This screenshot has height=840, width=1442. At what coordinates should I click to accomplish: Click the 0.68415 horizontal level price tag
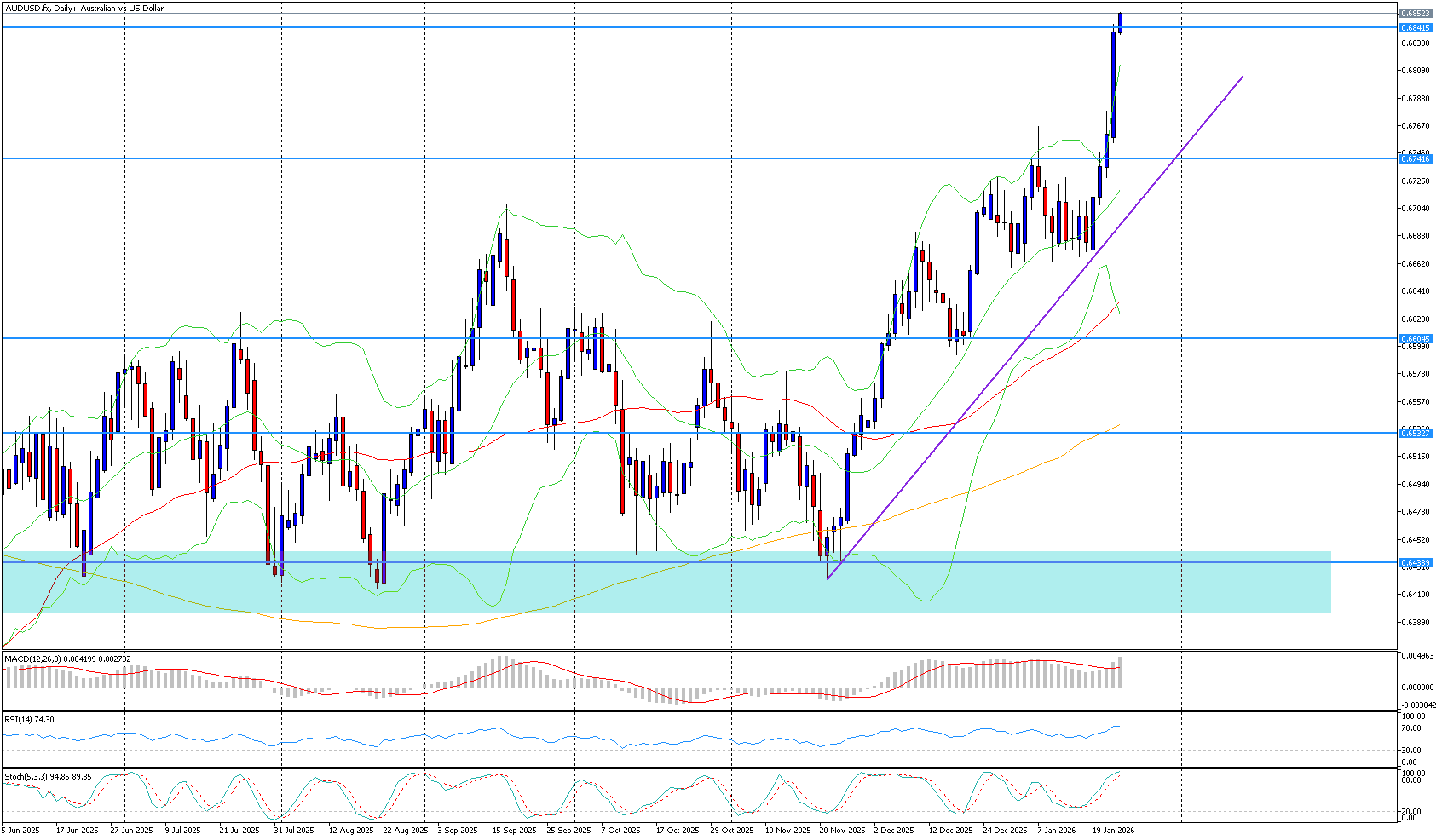pos(1415,28)
